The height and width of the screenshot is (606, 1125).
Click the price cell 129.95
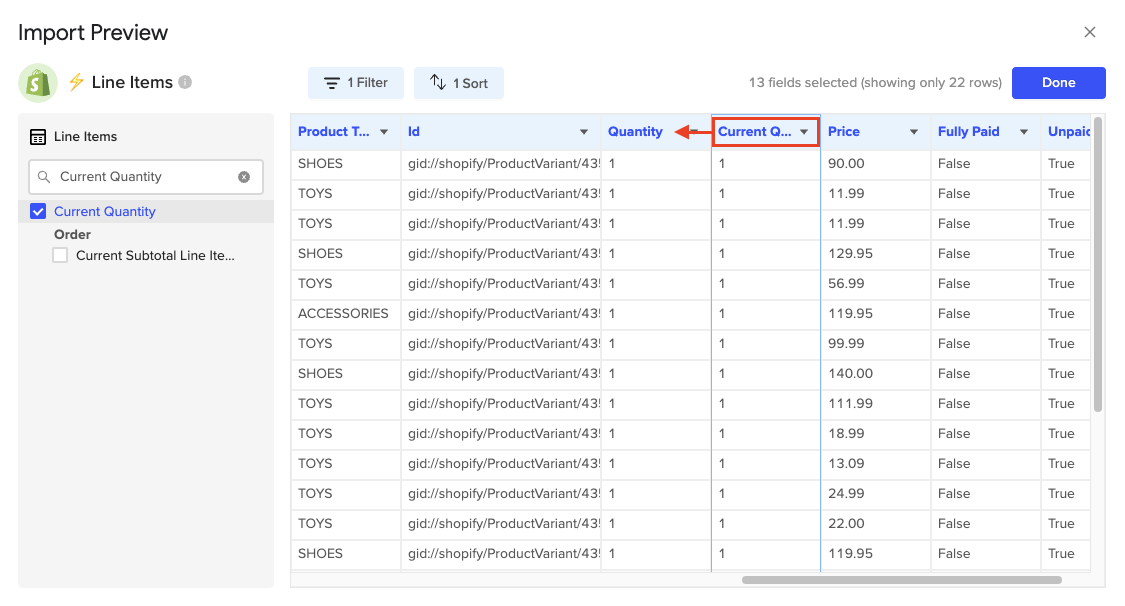(x=875, y=254)
